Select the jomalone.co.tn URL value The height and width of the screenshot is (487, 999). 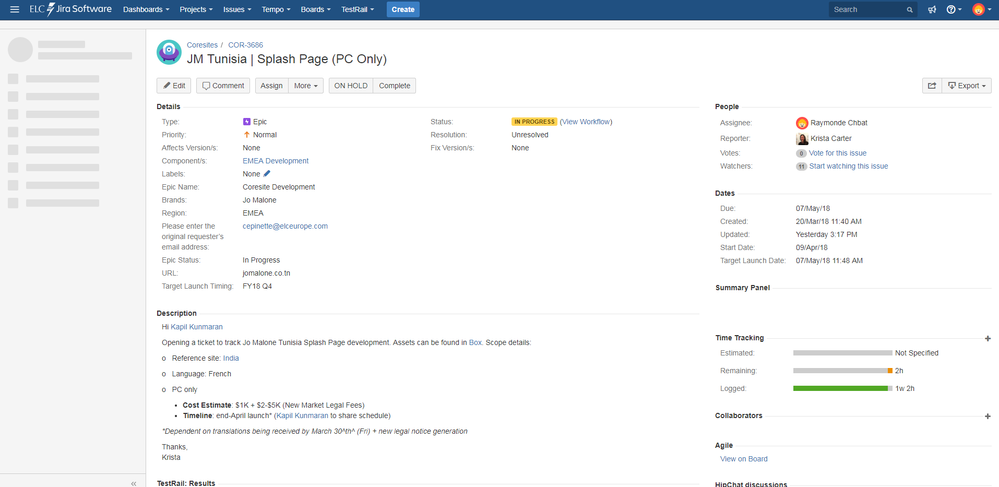[267, 273]
